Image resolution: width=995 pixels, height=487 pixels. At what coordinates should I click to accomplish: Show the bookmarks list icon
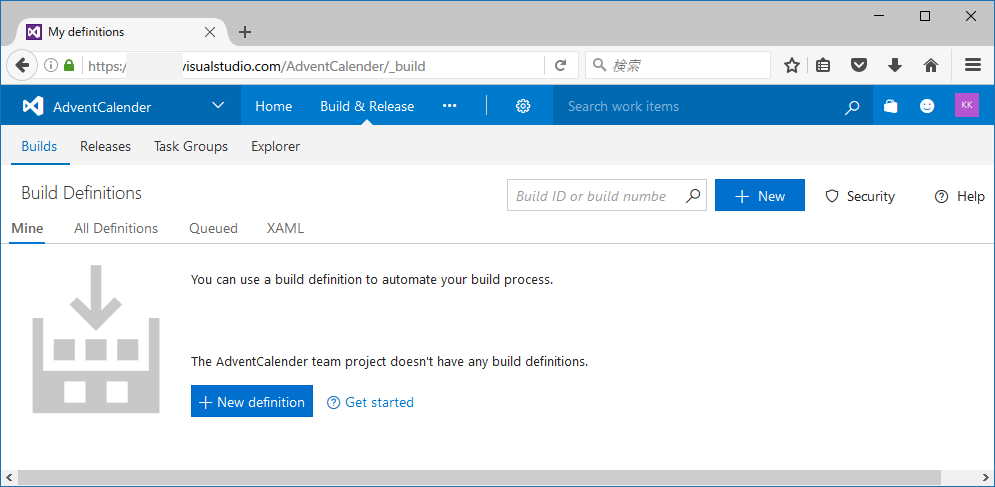click(x=823, y=65)
